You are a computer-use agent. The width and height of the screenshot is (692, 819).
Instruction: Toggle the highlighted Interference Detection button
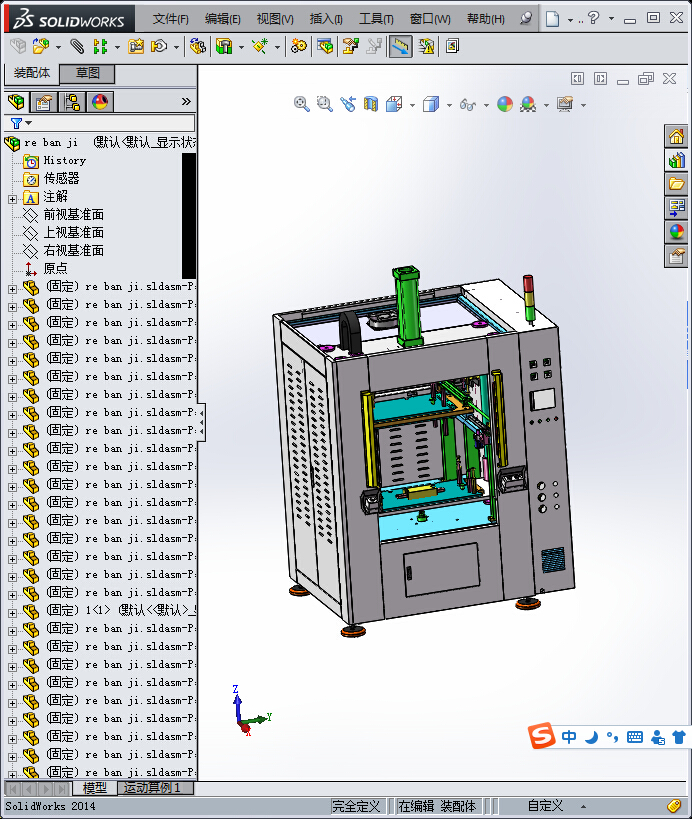(x=401, y=46)
